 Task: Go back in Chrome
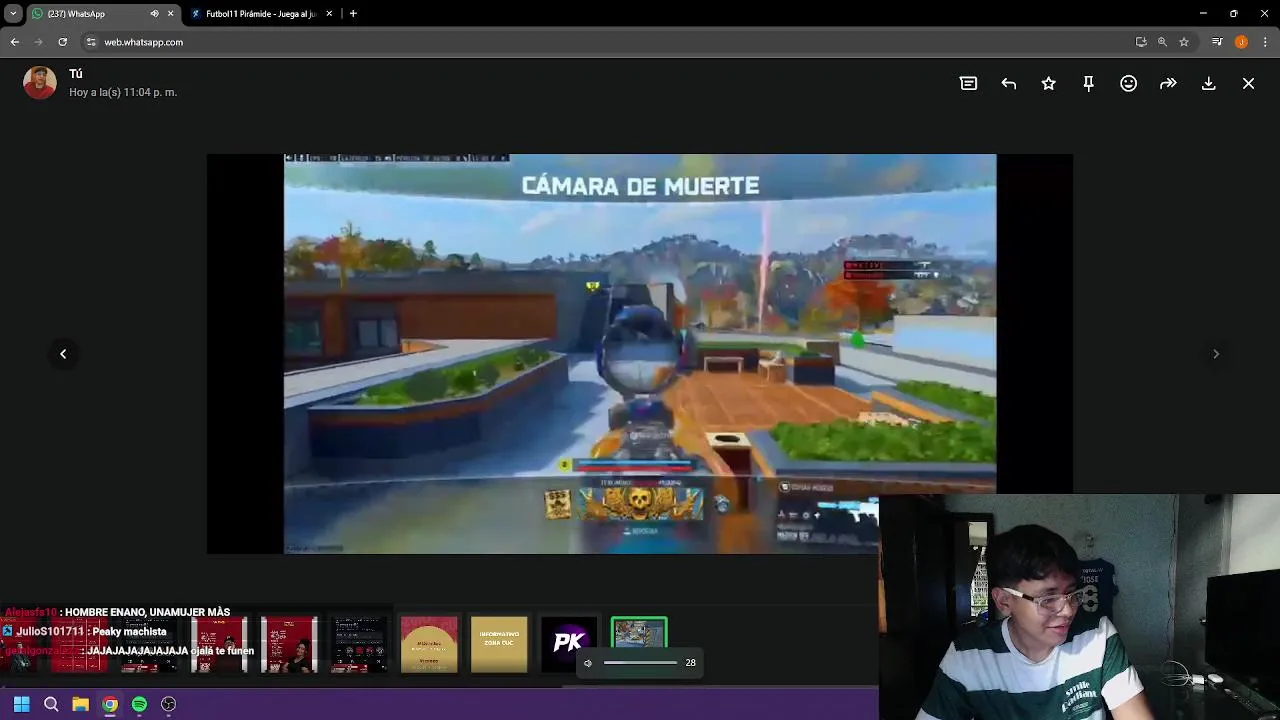14,42
